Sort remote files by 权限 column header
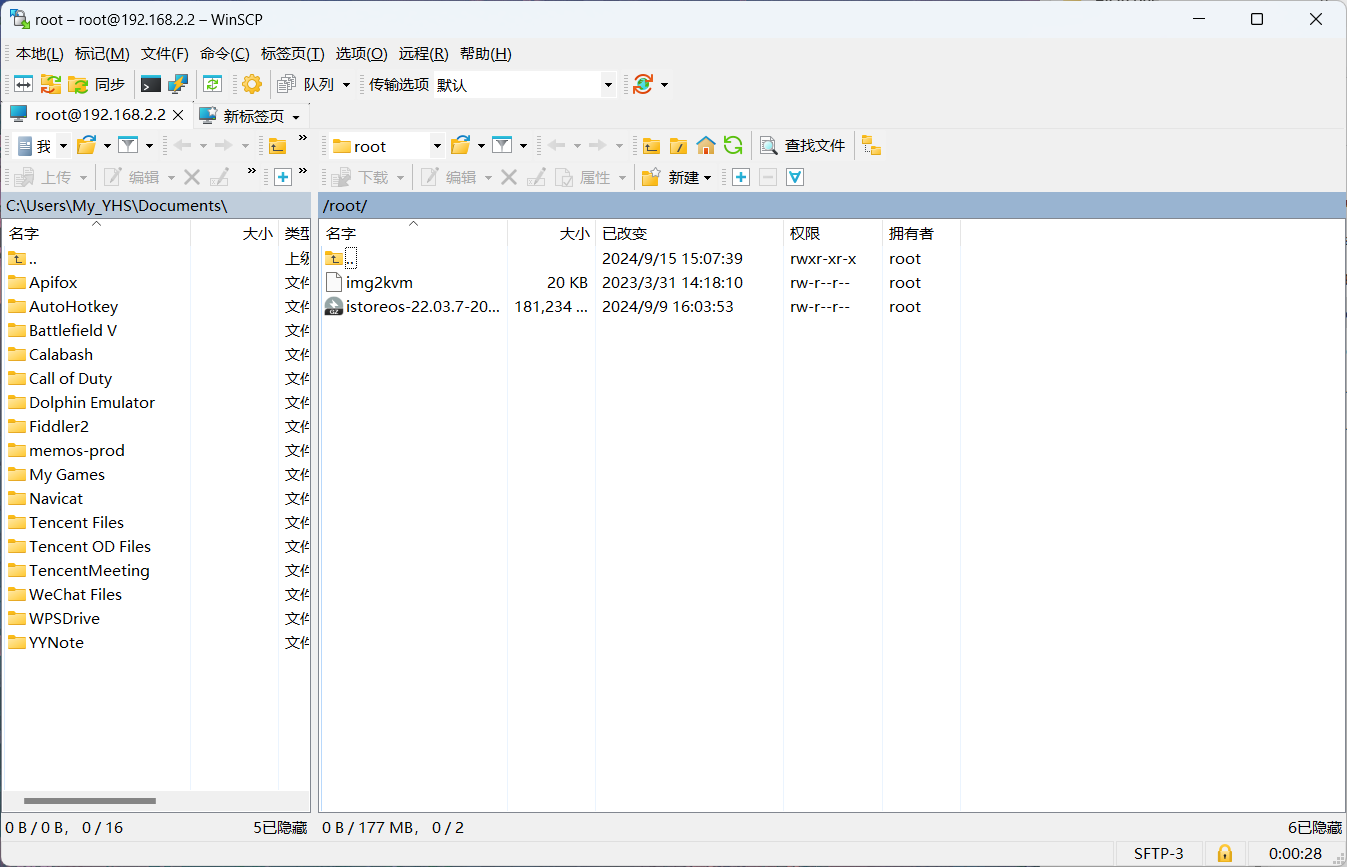Image resolution: width=1347 pixels, height=867 pixels. coord(833,233)
